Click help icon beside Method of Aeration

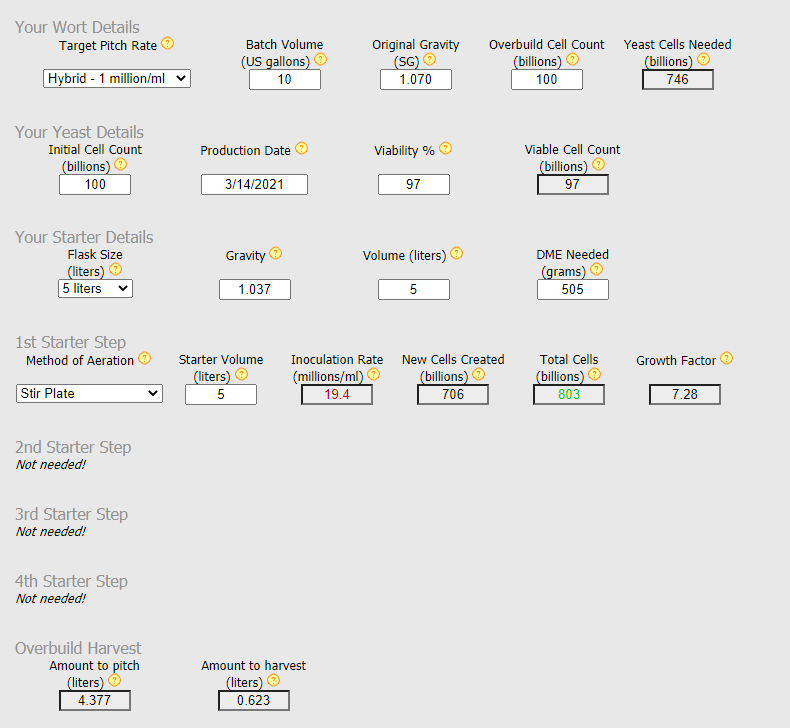[x=145, y=359]
